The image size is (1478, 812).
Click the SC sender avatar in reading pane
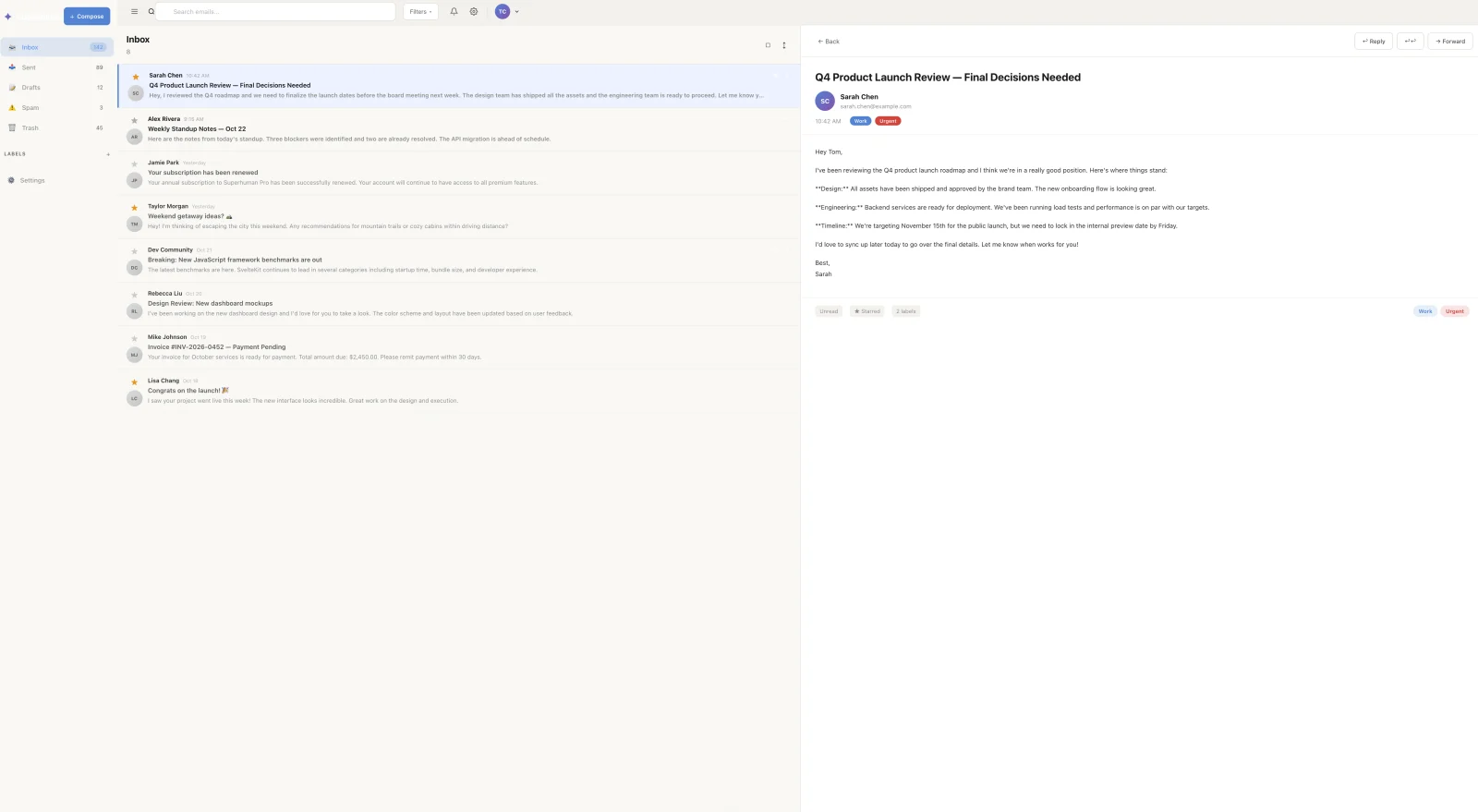tap(825, 102)
